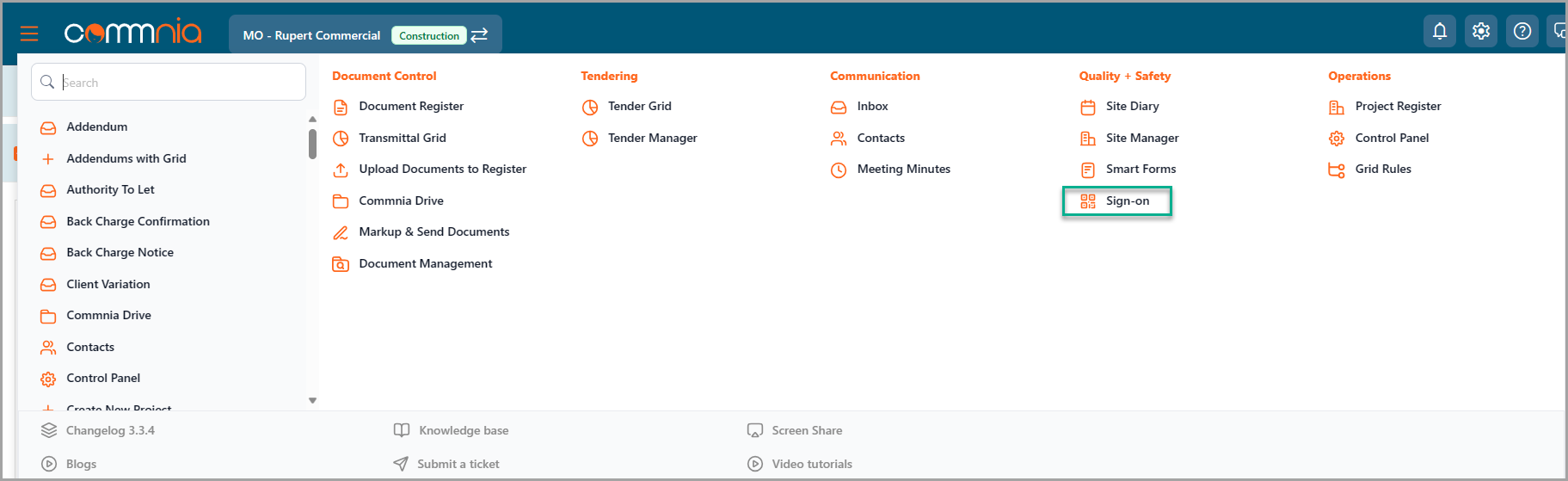Click the Sign-on QR grid icon
The image size is (1568, 481).
pos(1088,201)
